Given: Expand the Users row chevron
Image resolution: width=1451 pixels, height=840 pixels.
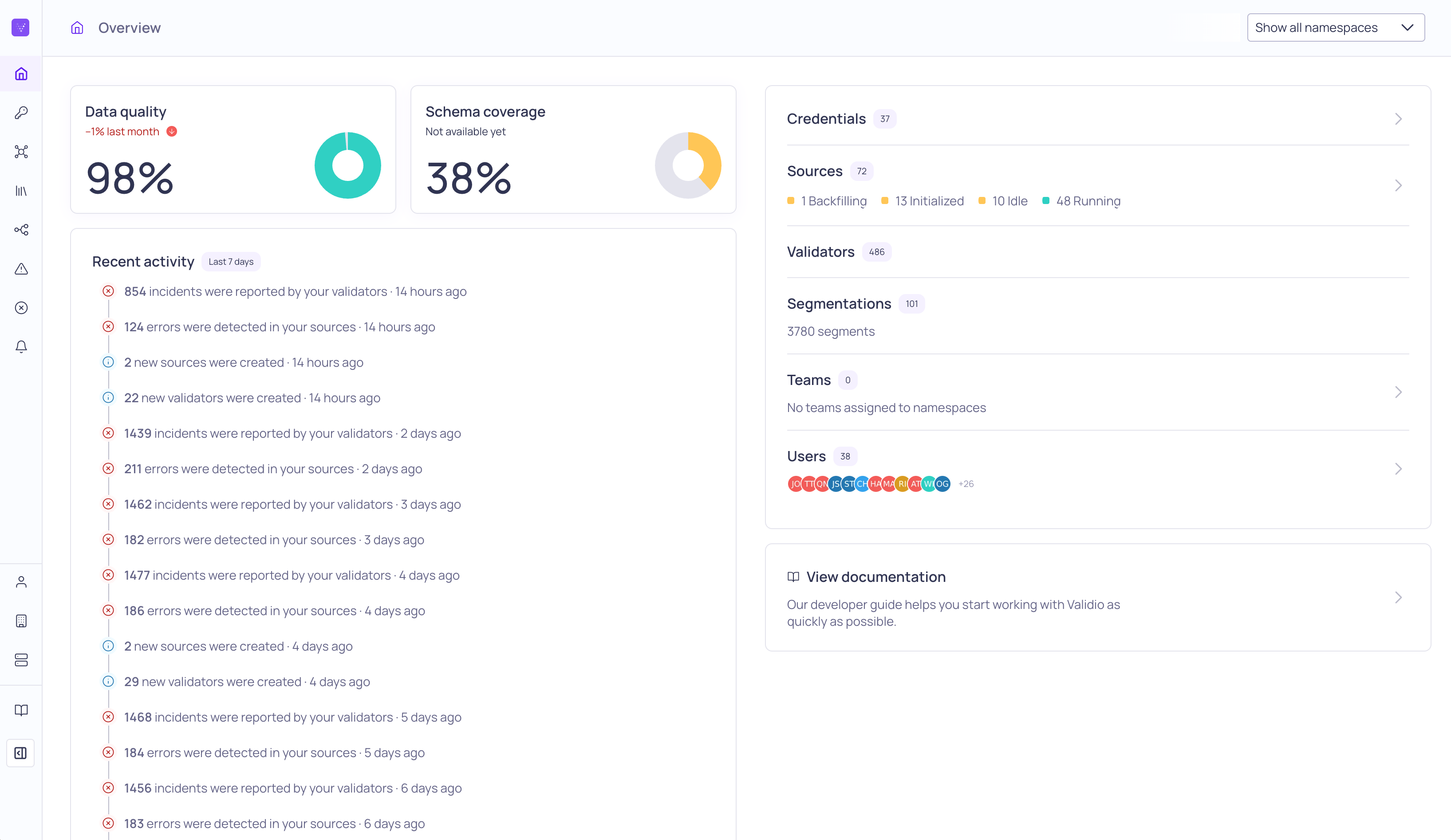Looking at the screenshot, I should tap(1399, 469).
